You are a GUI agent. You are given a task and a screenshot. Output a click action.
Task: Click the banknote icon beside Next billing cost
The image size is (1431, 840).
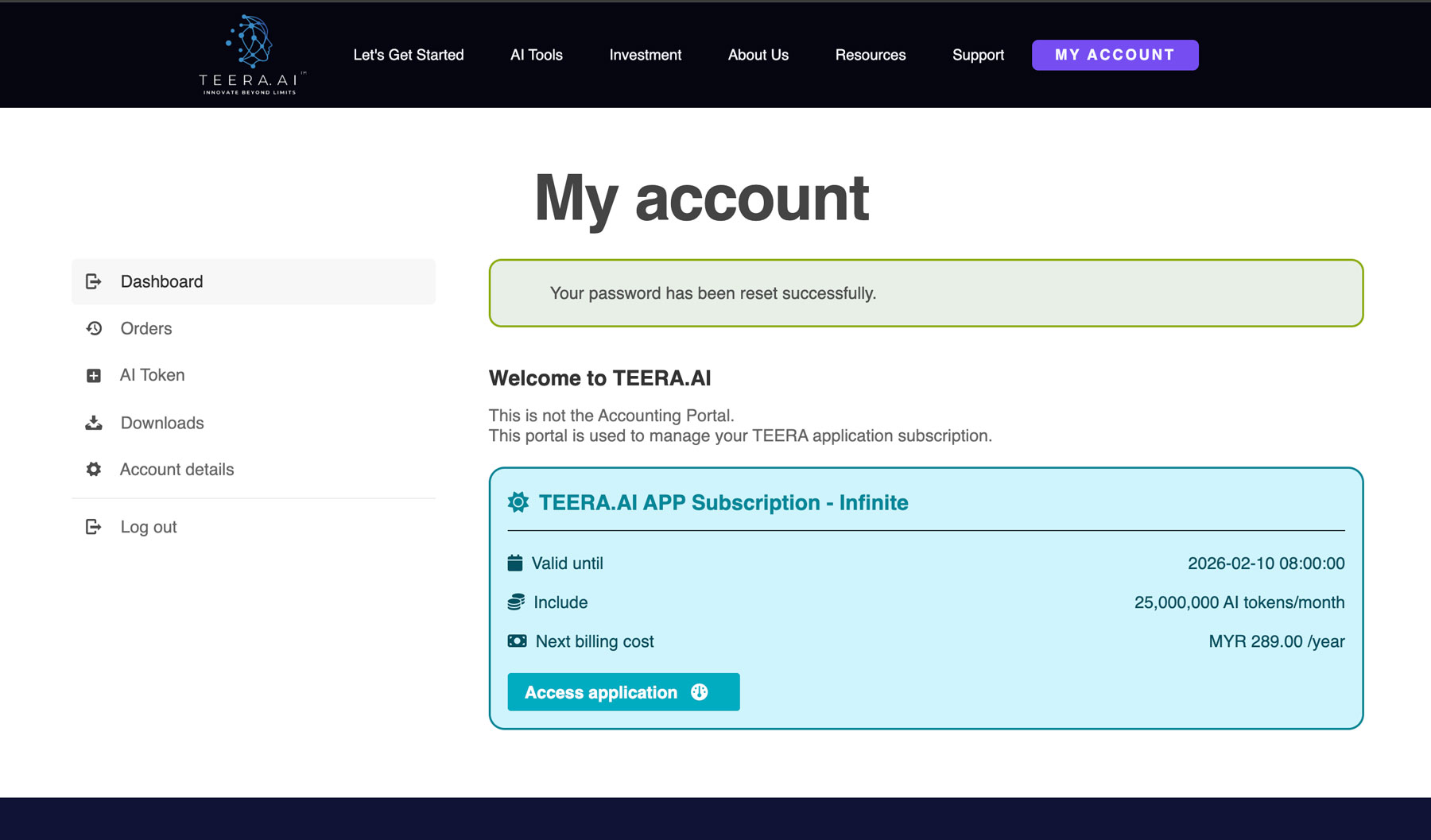pos(515,641)
